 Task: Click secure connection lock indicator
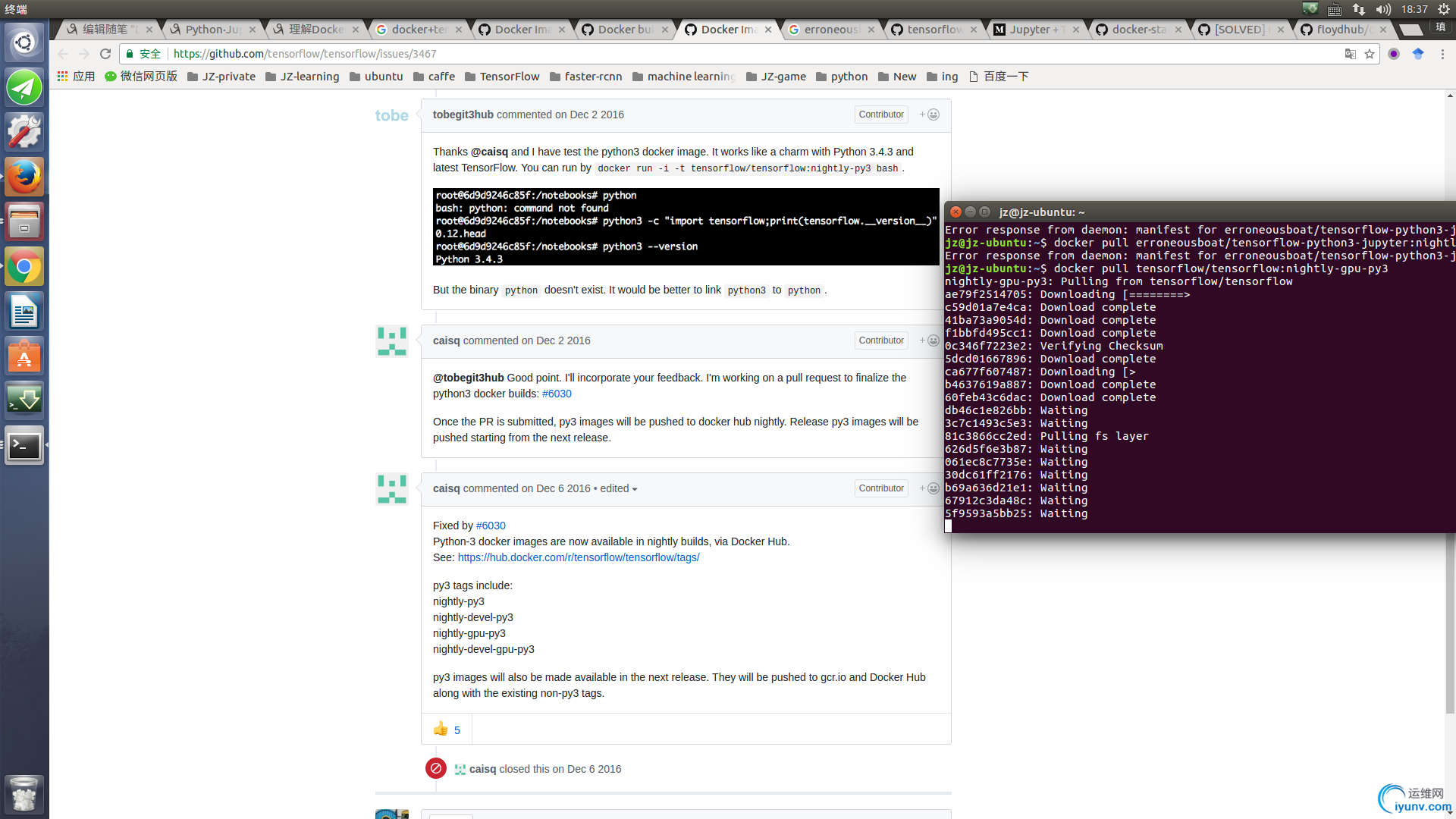143,54
